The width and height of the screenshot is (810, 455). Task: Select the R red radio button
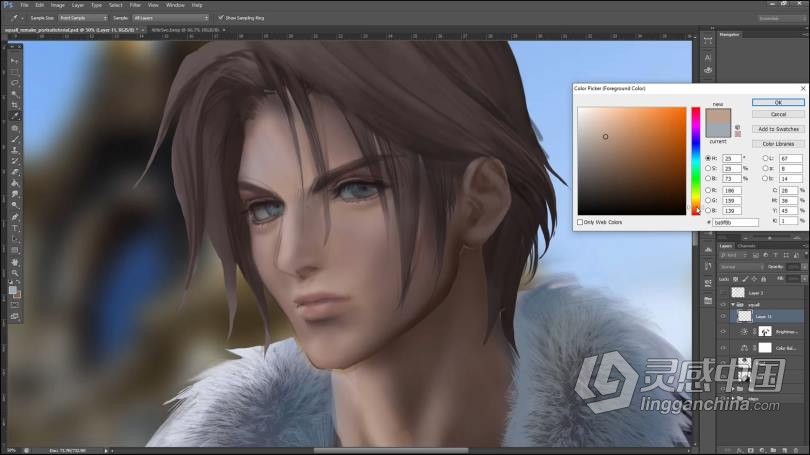pos(708,190)
